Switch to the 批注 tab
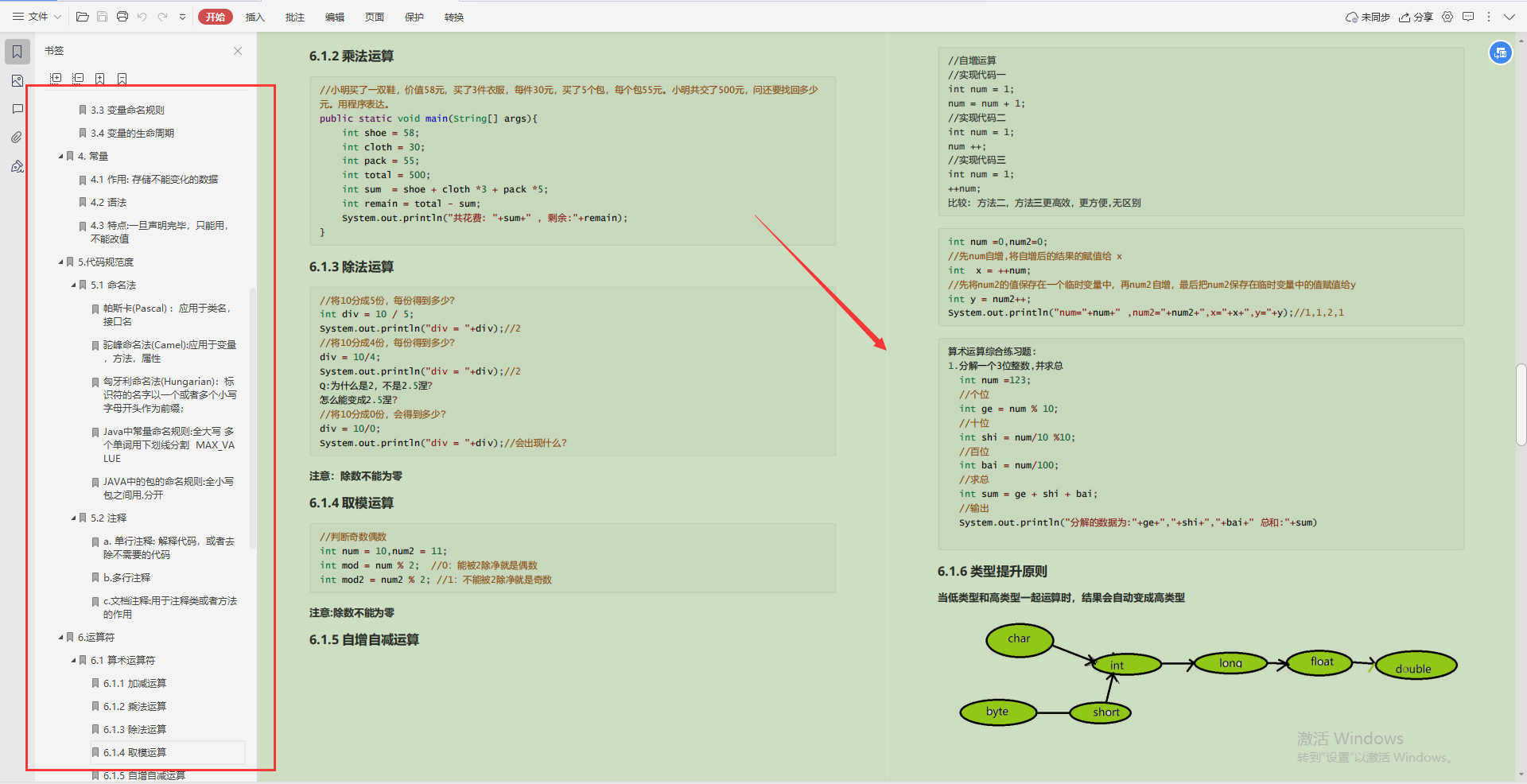Screen dimensions: 1527x784 point(294,17)
